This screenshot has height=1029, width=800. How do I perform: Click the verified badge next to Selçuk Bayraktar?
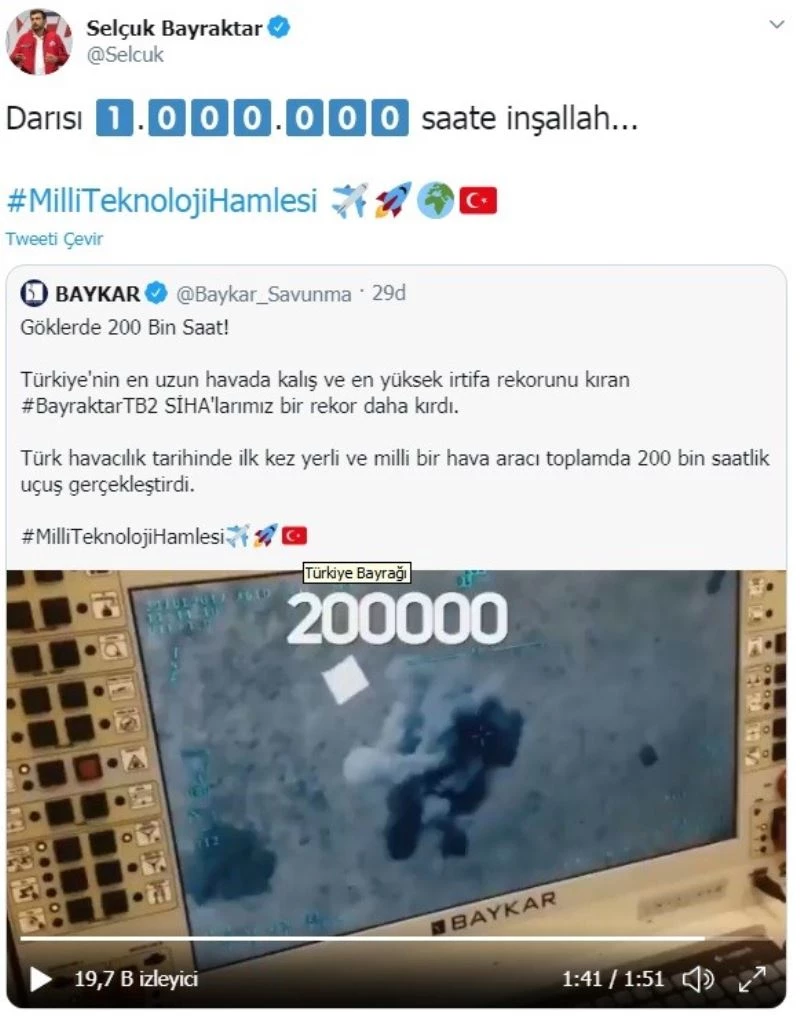tap(280, 28)
